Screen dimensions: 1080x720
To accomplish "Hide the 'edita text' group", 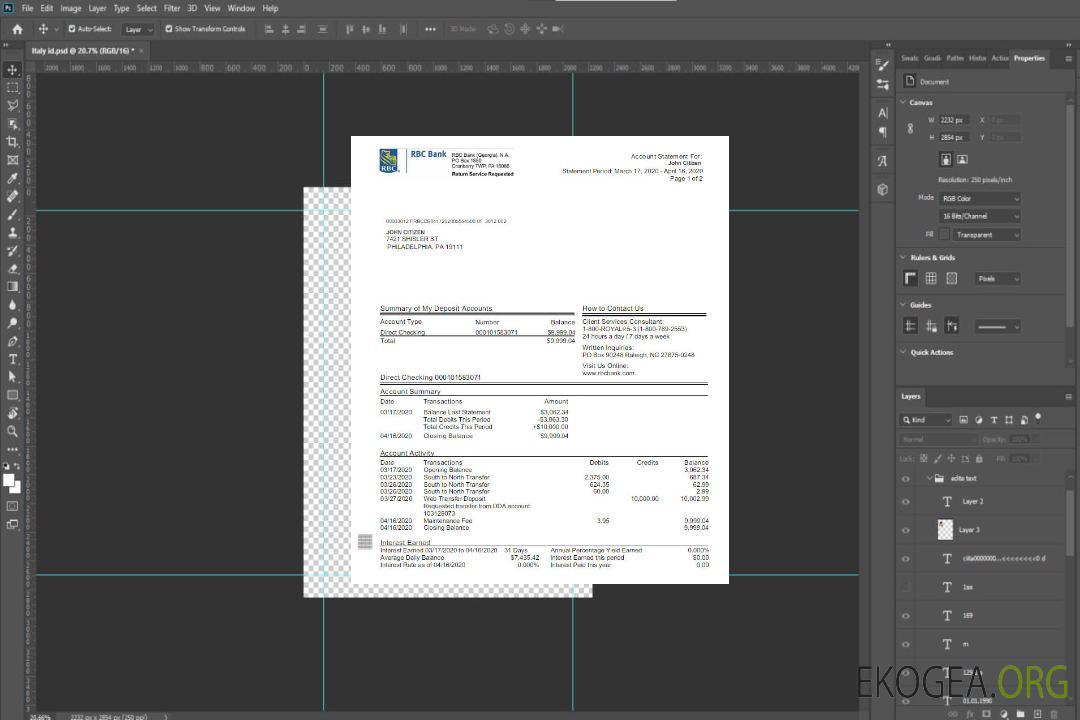I will pyautogui.click(x=906, y=479).
